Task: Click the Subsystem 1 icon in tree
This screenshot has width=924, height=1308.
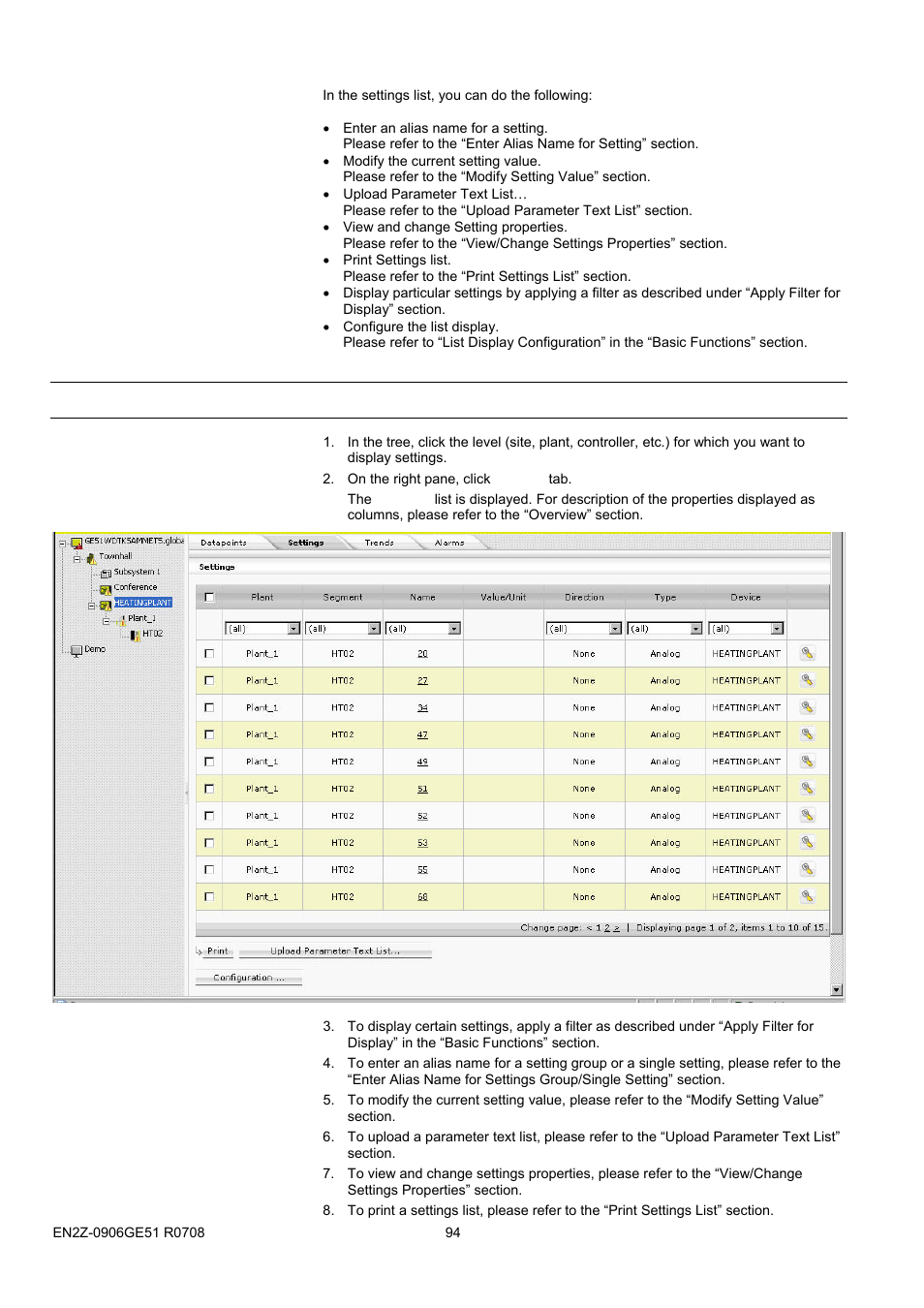Action: coord(106,574)
